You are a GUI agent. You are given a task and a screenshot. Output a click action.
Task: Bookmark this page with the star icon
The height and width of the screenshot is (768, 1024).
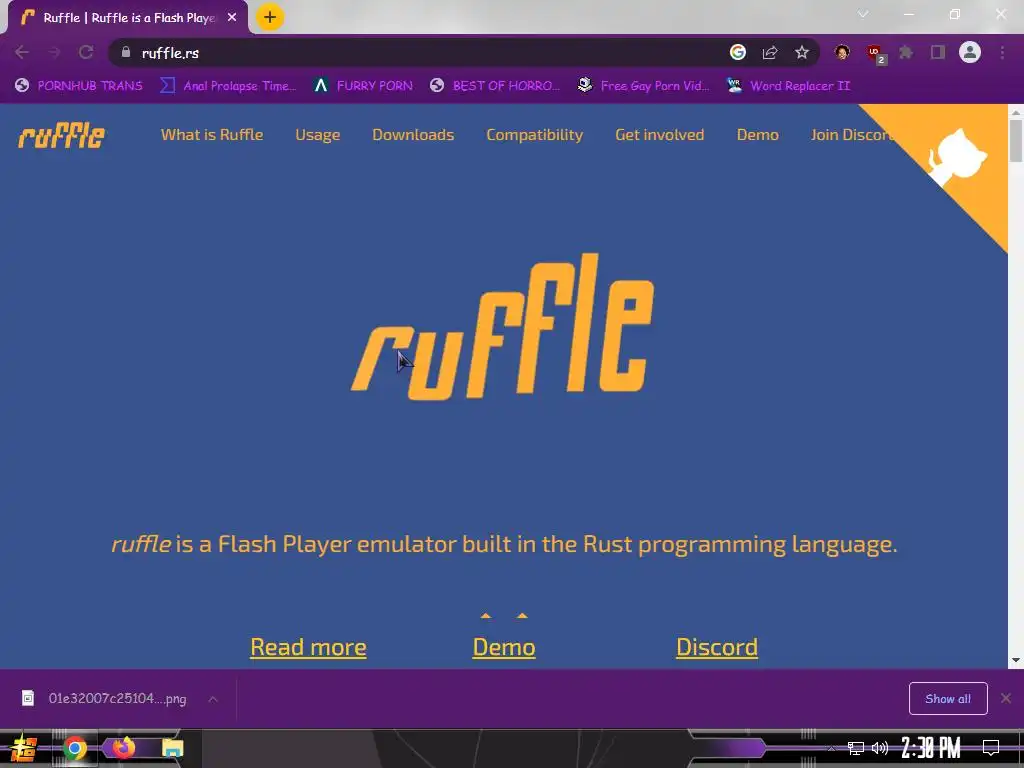pos(802,52)
